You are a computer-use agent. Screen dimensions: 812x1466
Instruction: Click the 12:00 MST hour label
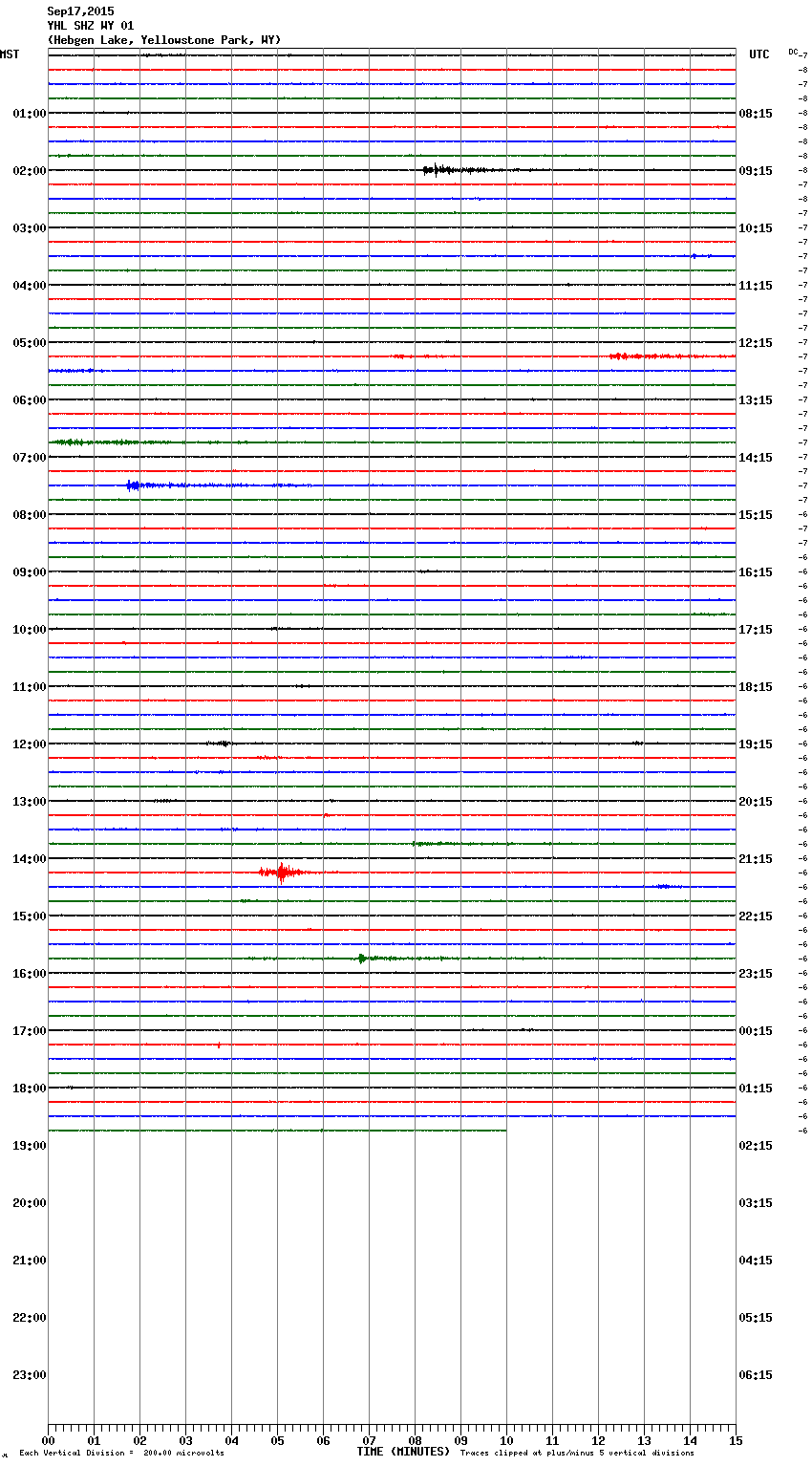click(x=29, y=744)
